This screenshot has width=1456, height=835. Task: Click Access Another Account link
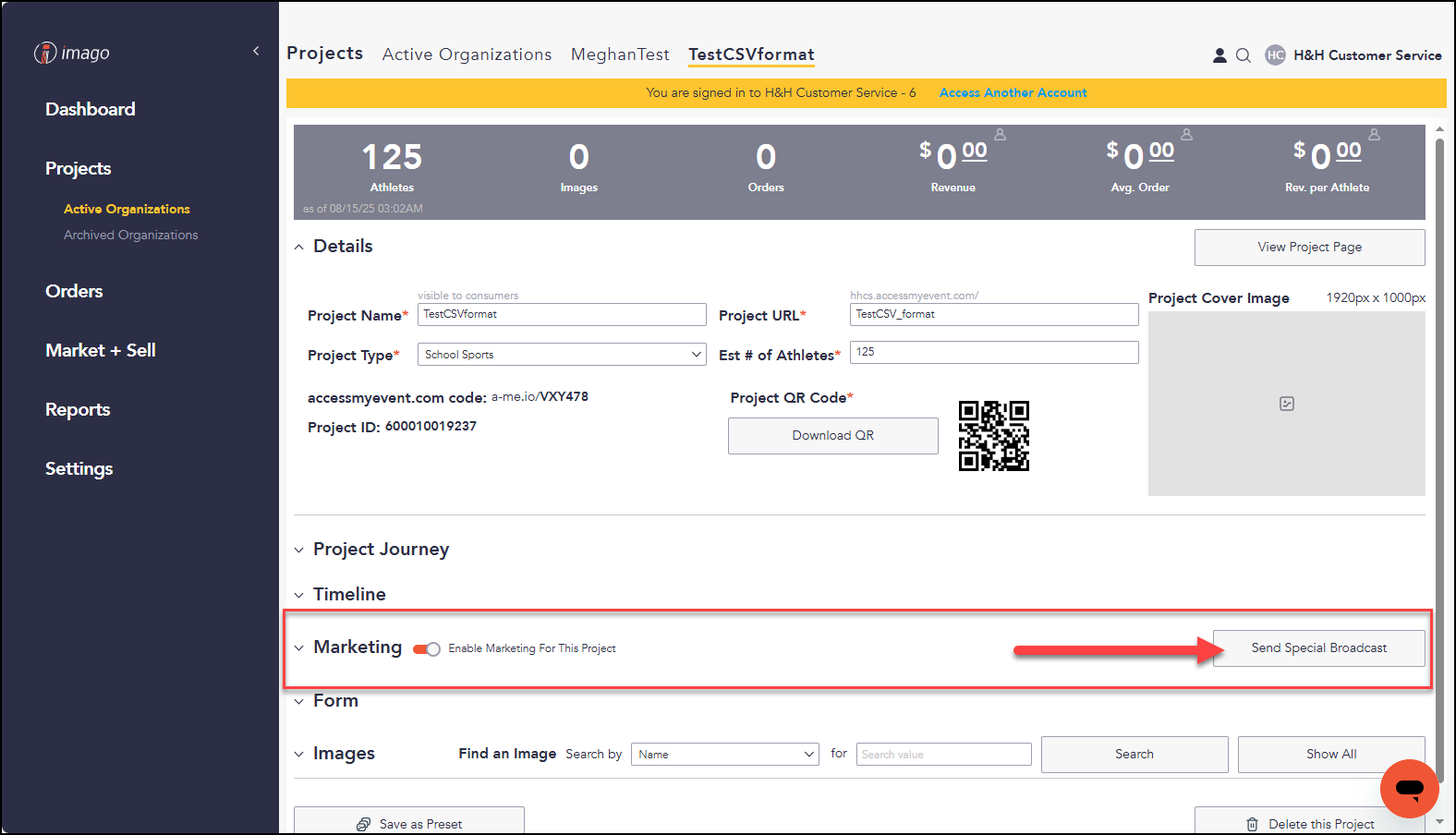point(1013,92)
